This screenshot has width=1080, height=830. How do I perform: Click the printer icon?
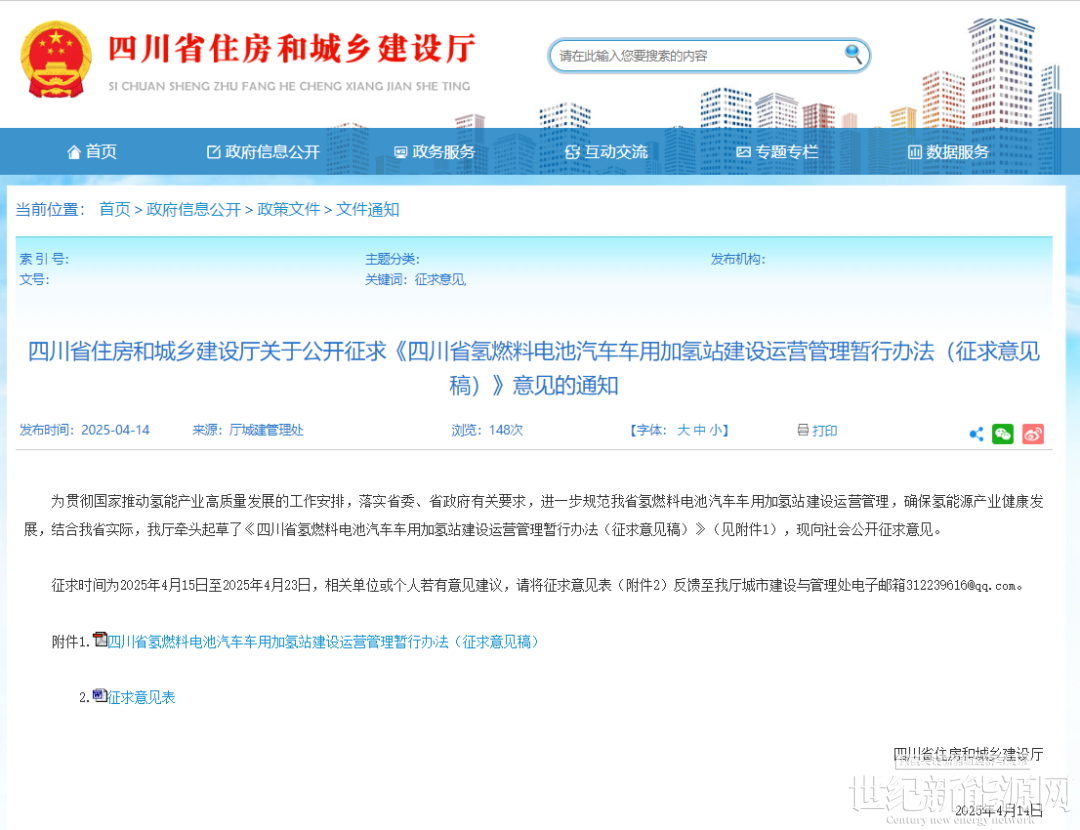[x=803, y=430]
